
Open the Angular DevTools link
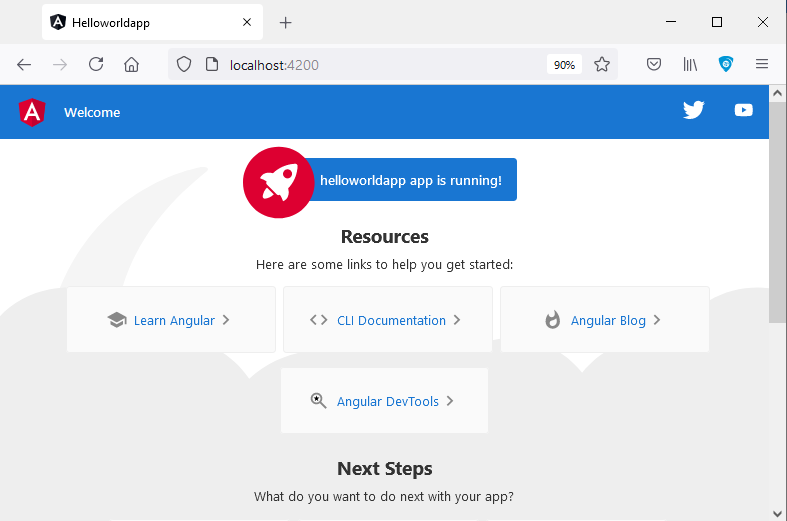pos(387,402)
